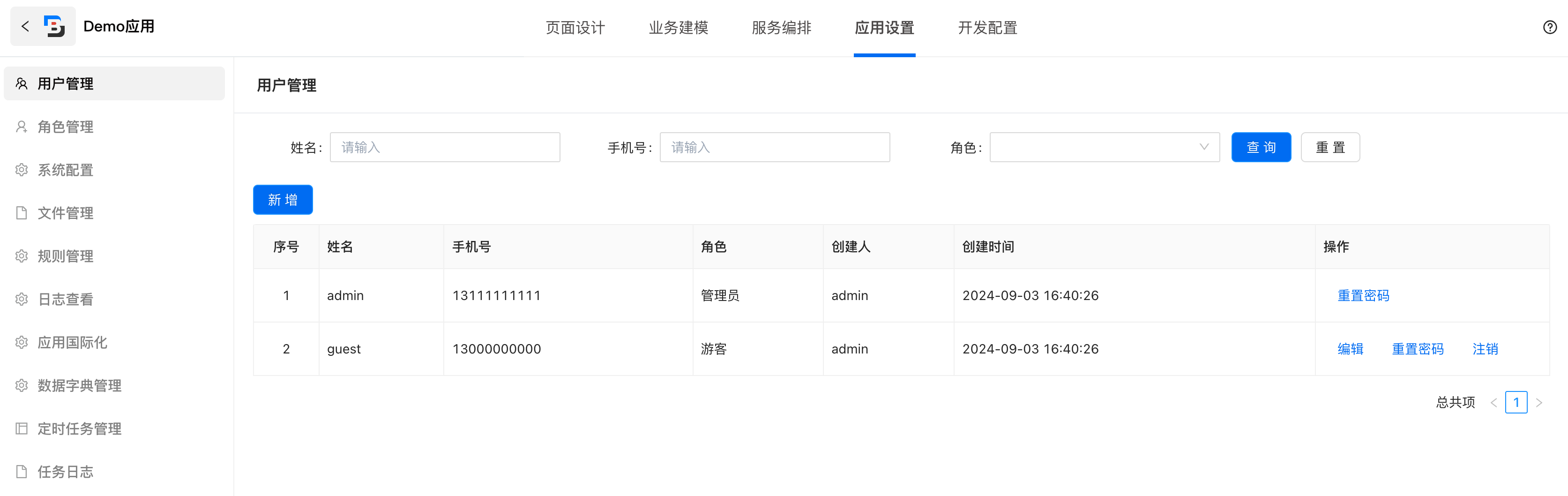Click 重置密码 for admin row
The height and width of the screenshot is (496, 1568).
pyautogui.click(x=1363, y=296)
